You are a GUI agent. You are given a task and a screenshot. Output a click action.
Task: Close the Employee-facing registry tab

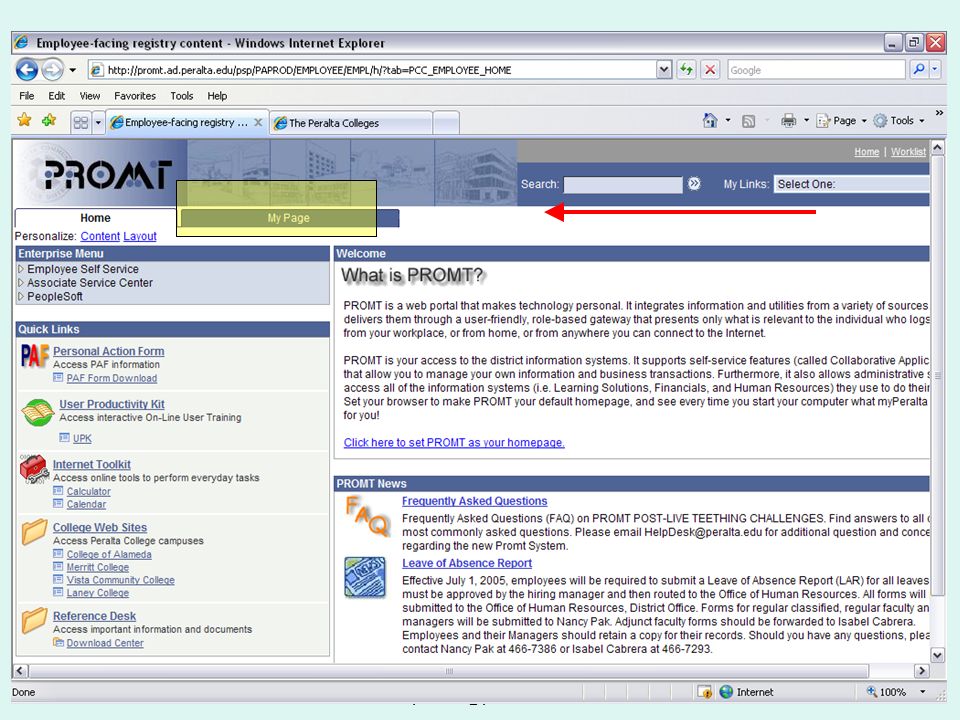pyautogui.click(x=258, y=122)
